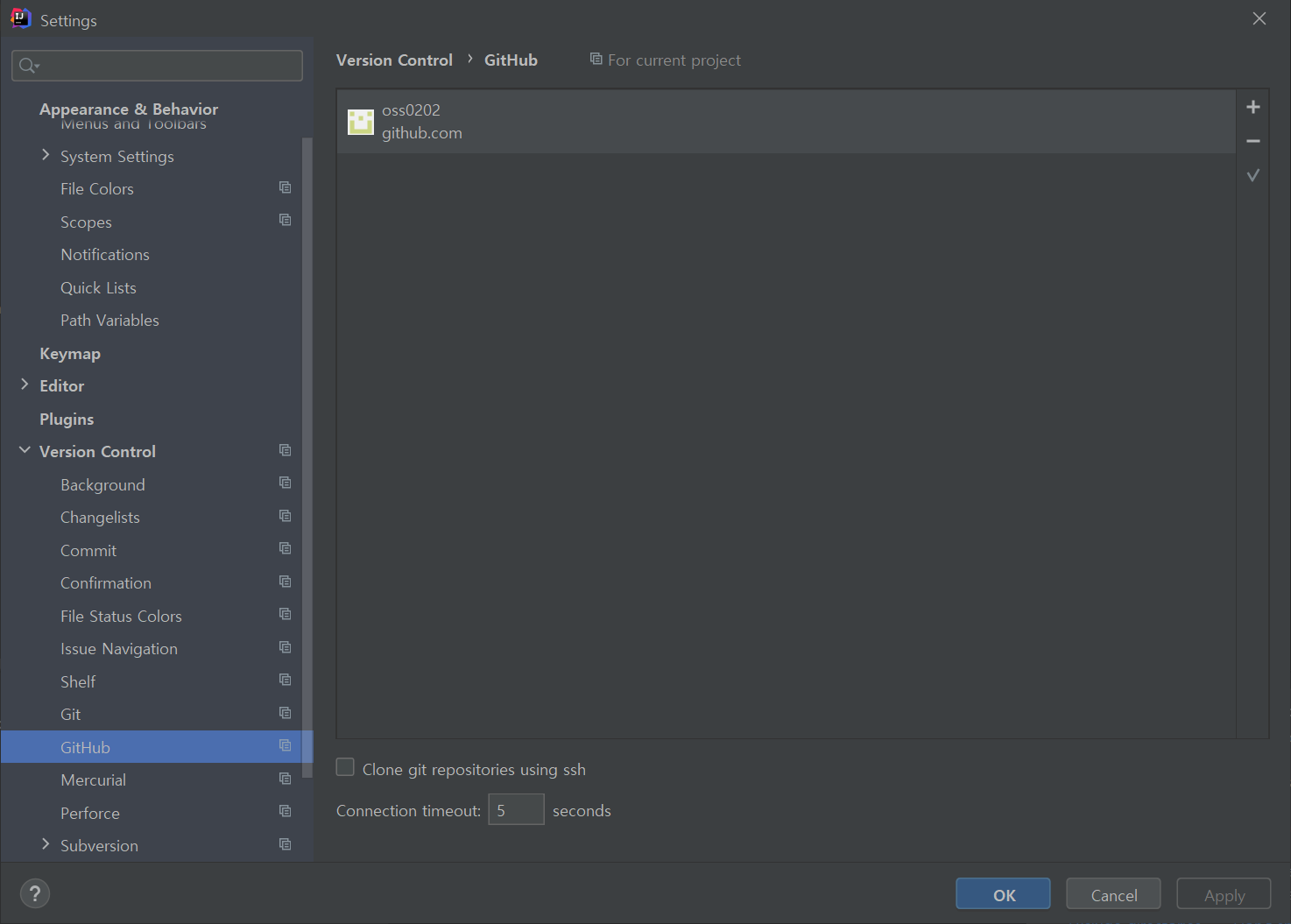Click the For current project icon
Screen dimensions: 1291x924
(596, 59)
